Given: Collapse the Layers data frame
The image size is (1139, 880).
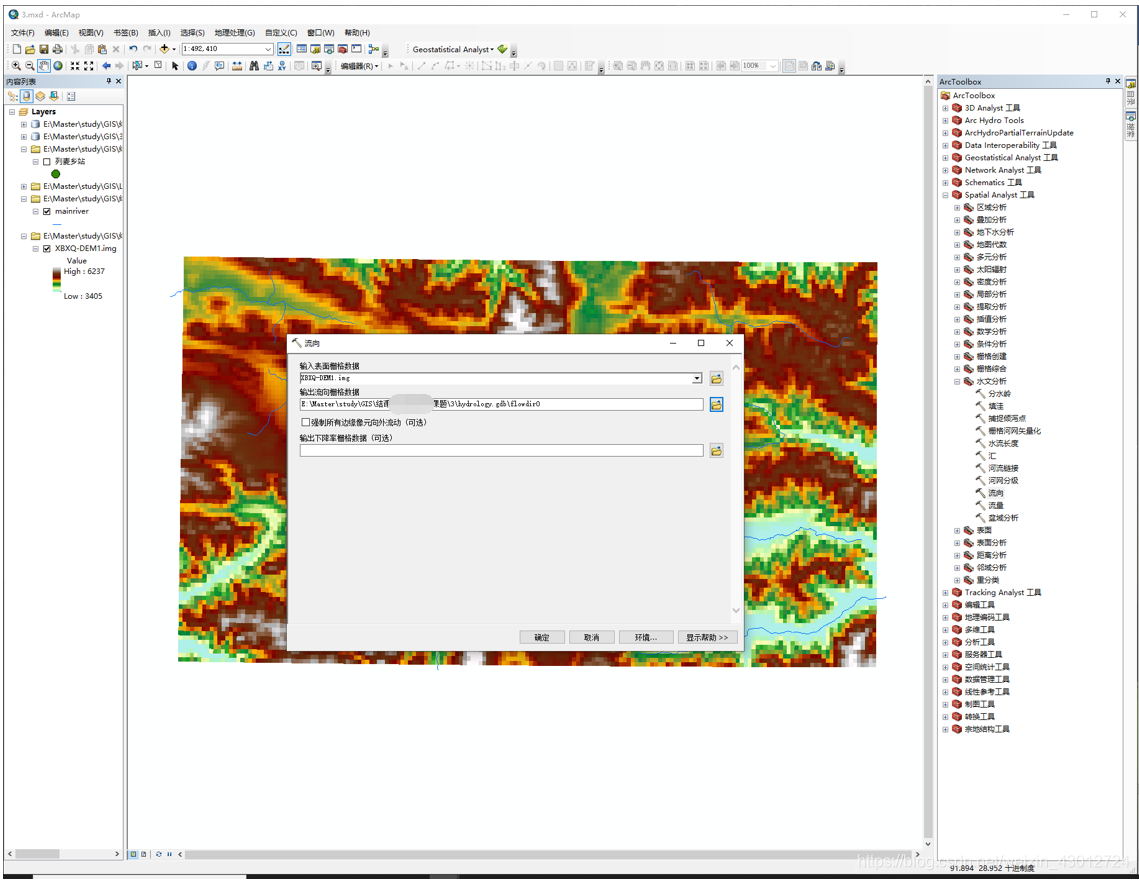Looking at the screenshot, I should click(x=12, y=112).
